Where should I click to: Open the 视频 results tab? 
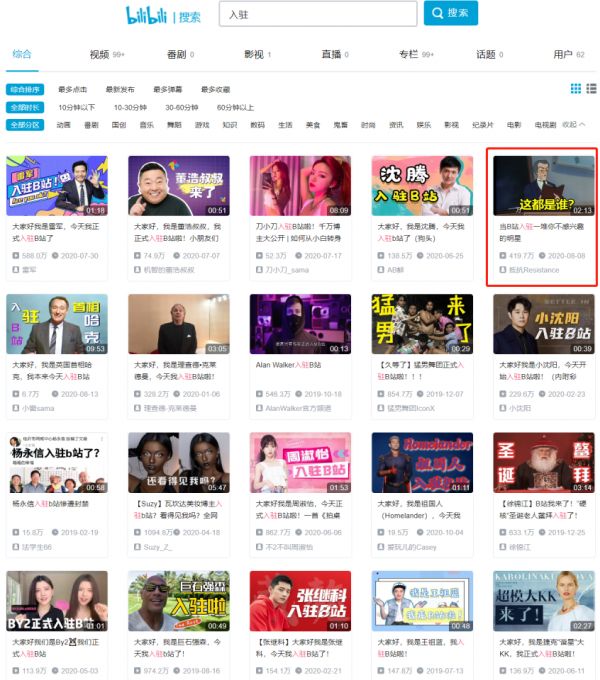[99, 54]
